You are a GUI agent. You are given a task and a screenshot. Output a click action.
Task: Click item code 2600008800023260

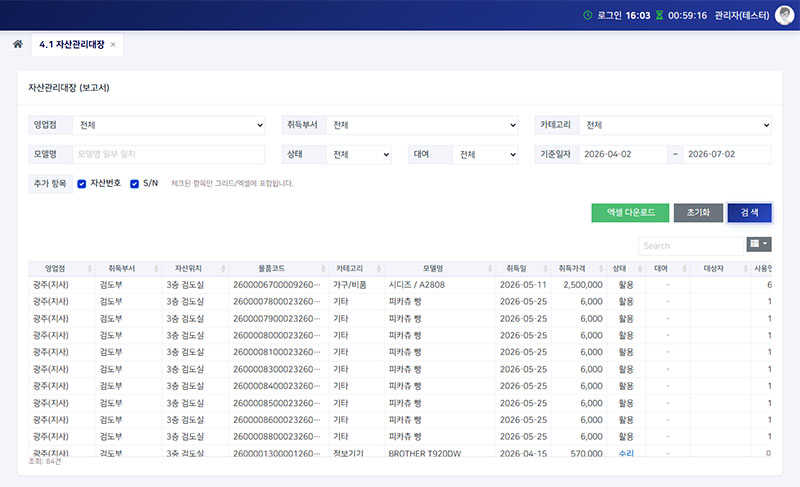pos(277,437)
